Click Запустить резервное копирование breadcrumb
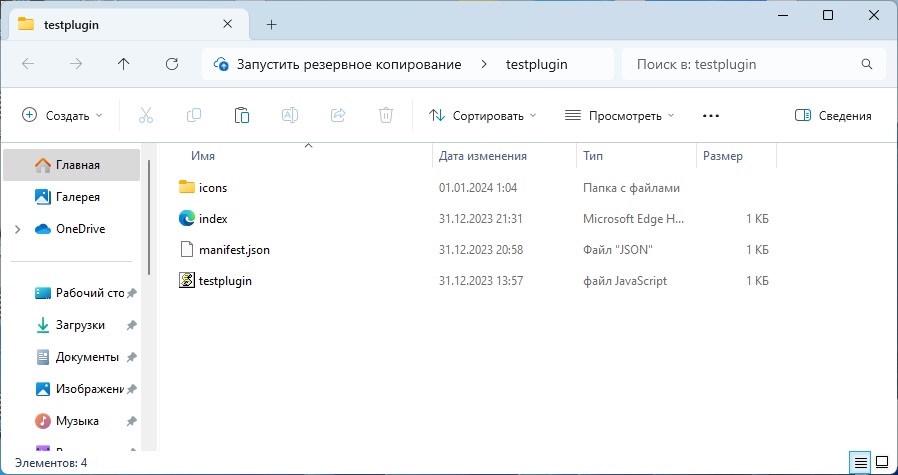The height and width of the screenshot is (475, 898). [x=349, y=64]
